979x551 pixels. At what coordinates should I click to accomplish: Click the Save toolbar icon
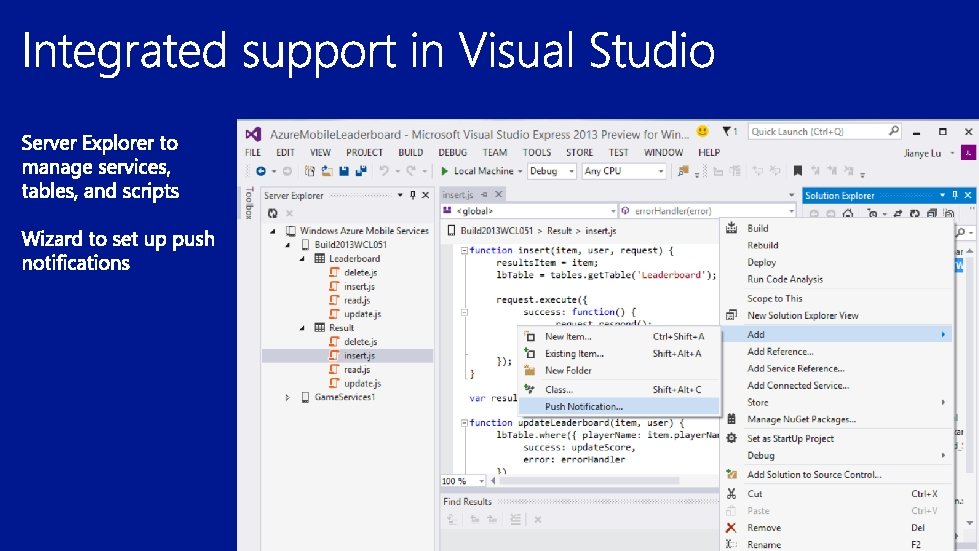(343, 171)
